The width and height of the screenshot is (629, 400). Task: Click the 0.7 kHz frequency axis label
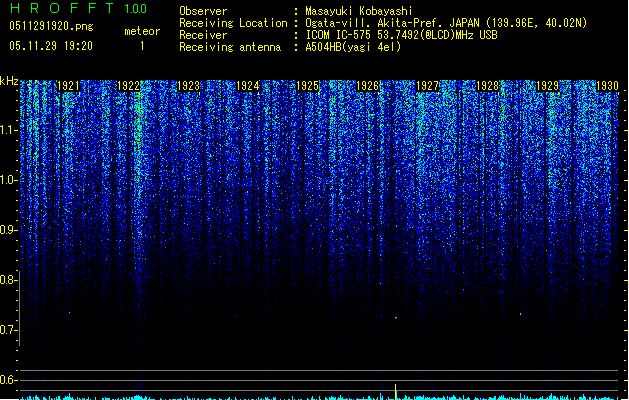(8, 330)
